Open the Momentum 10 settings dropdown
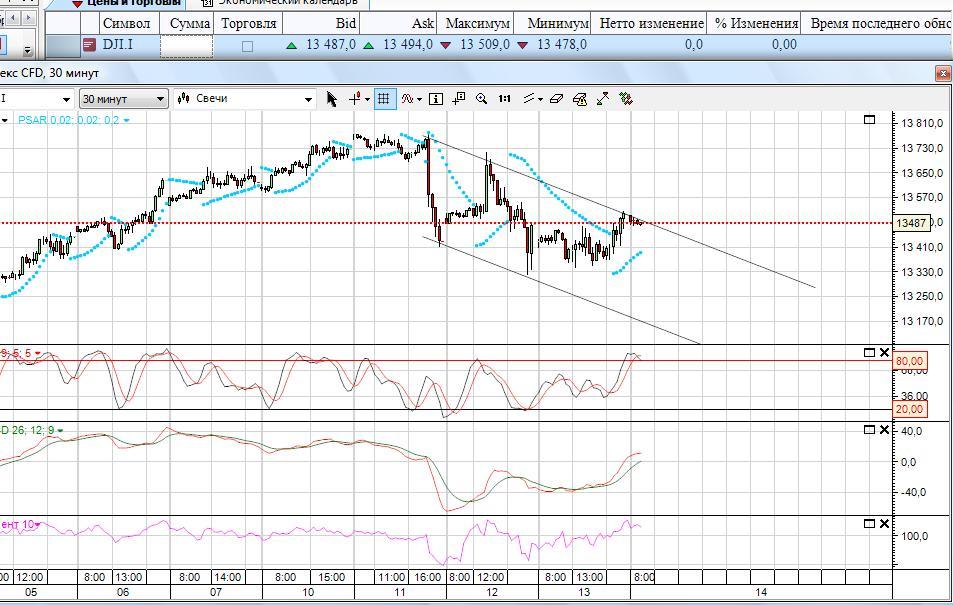 pyautogui.click(x=38, y=524)
